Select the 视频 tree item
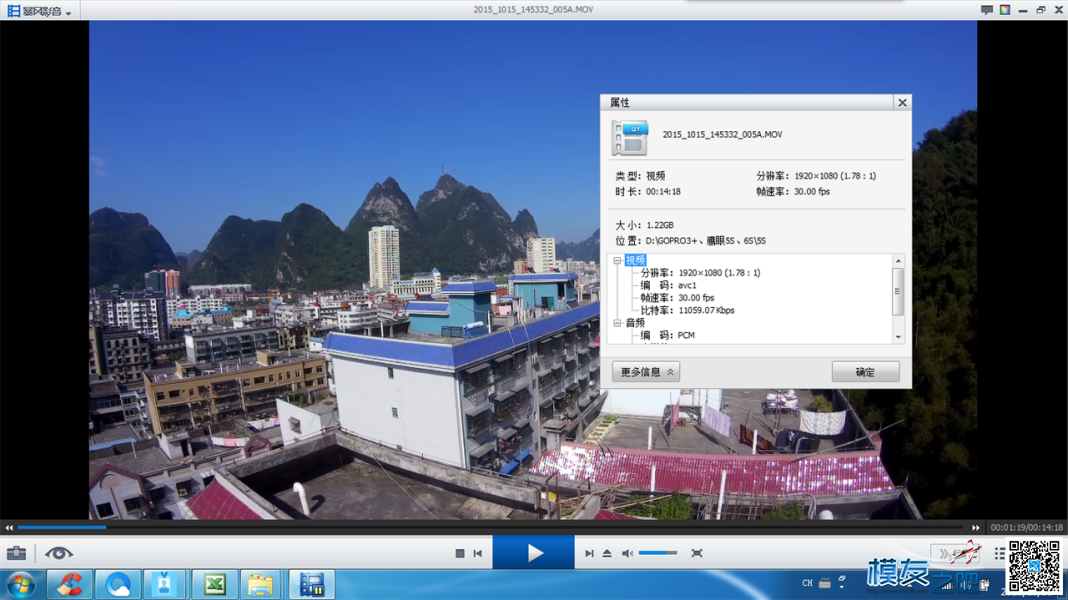Screen dimensions: 1068x600 pyautogui.click(x=635, y=260)
